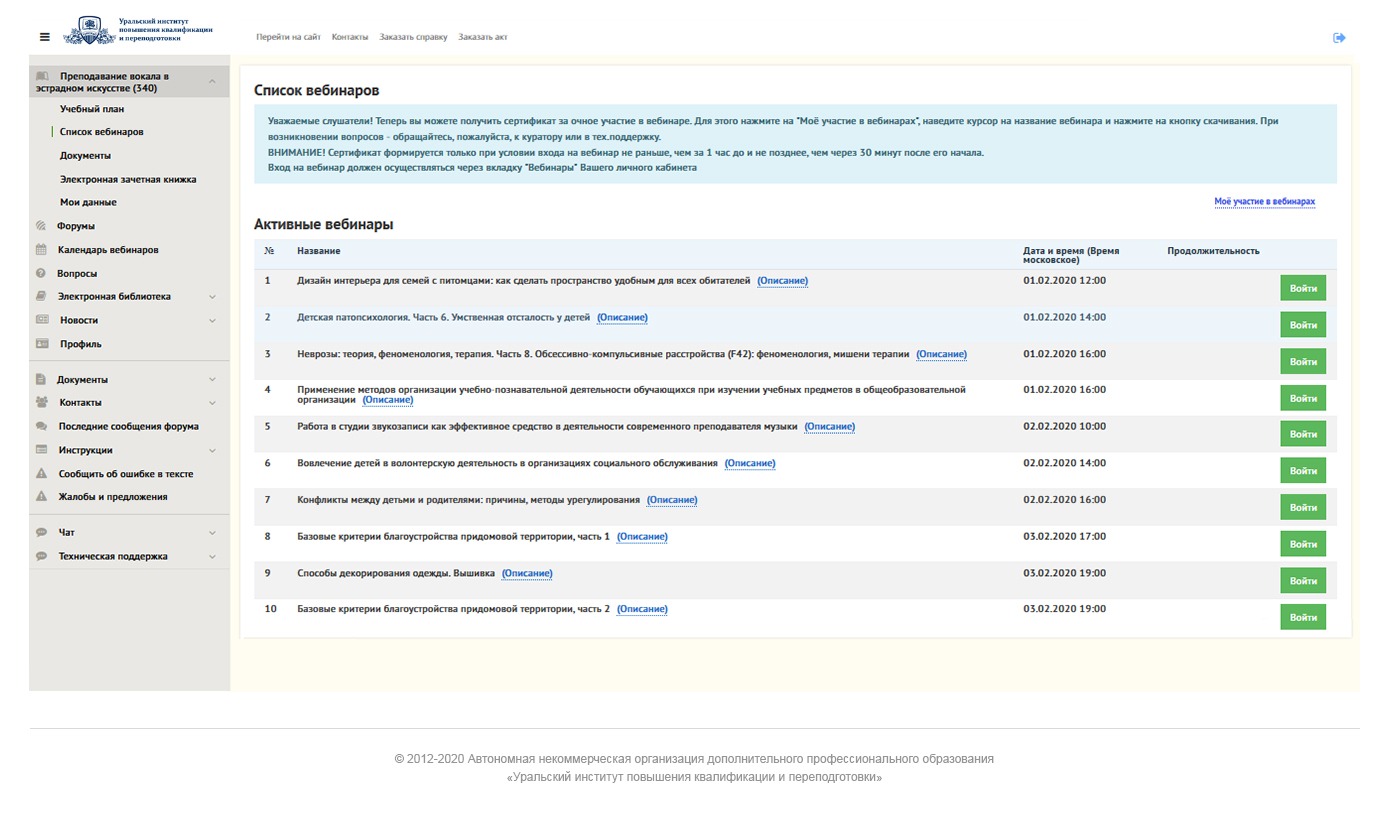
Task: Open the Моё участие в вебинарах link
Action: point(1264,202)
